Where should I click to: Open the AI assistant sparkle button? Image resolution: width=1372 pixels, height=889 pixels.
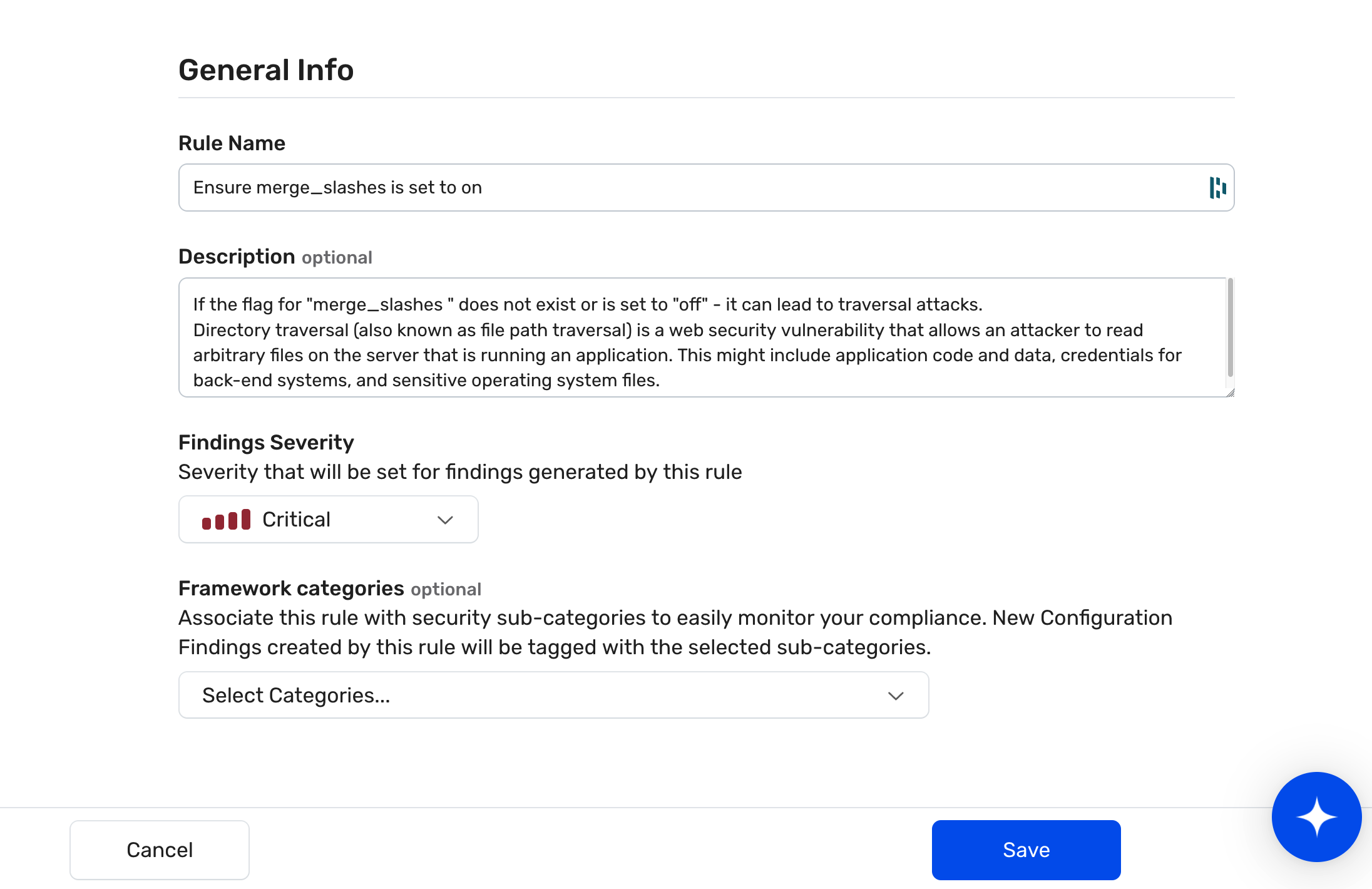tap(1316, 816)
